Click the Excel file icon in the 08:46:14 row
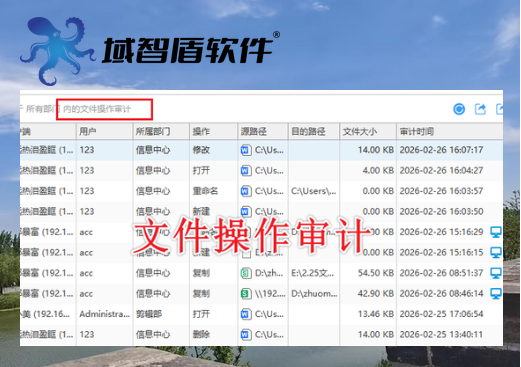Image resolution: width=521 pixels, height=367 pixels. point(246,294)
